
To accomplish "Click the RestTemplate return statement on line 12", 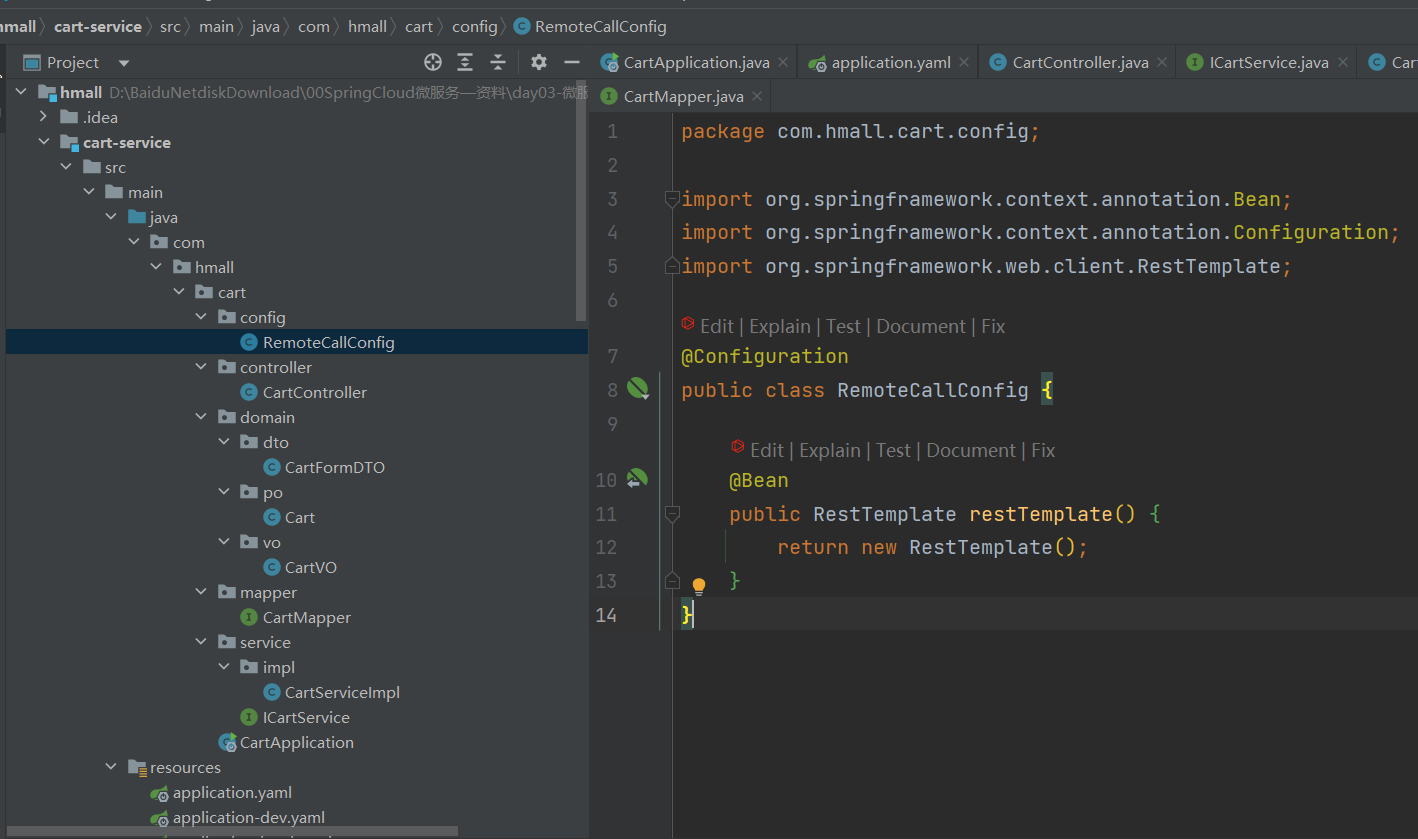I will point(932,547).
